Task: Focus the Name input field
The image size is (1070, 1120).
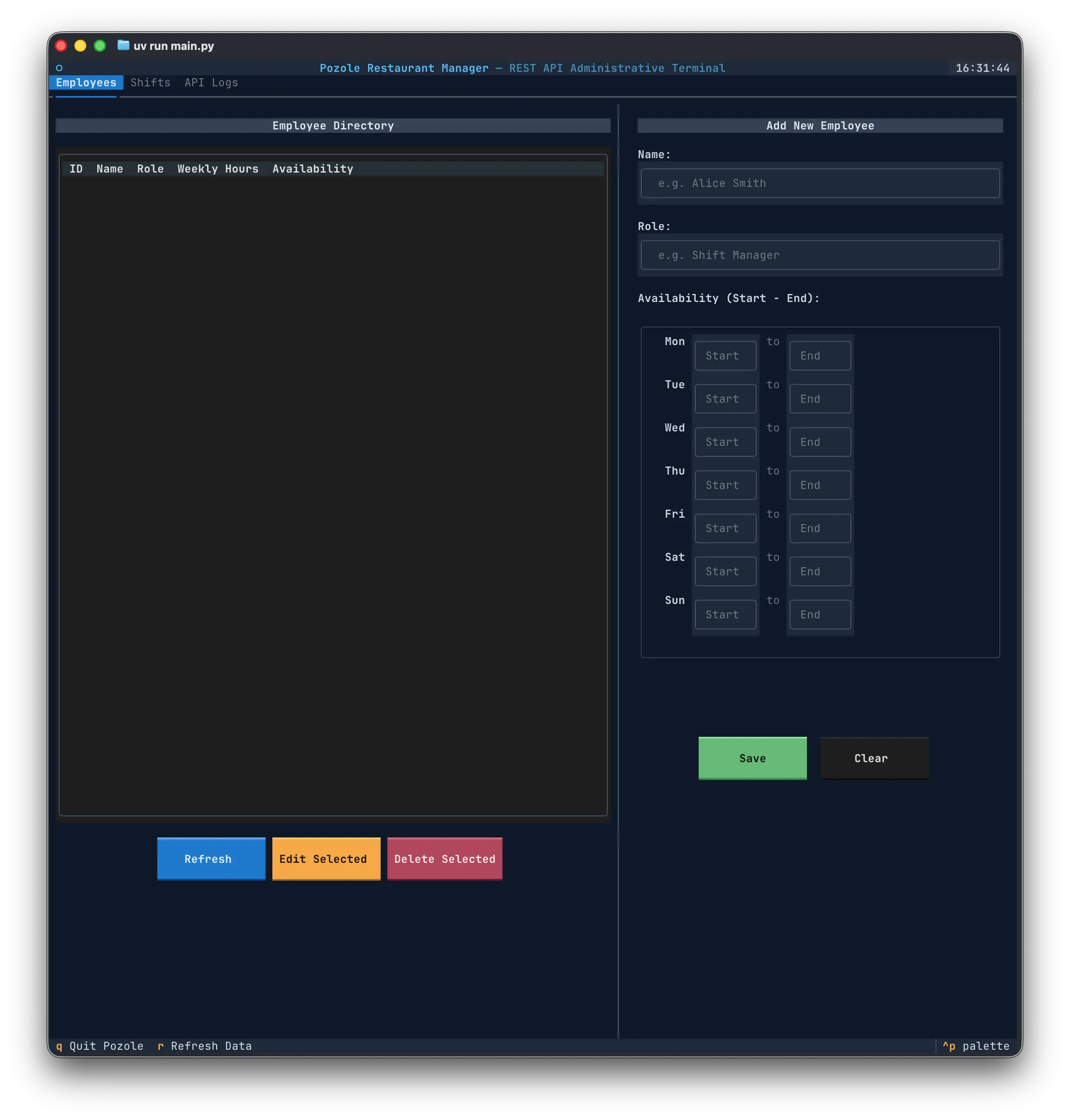Action: (820, 183)
